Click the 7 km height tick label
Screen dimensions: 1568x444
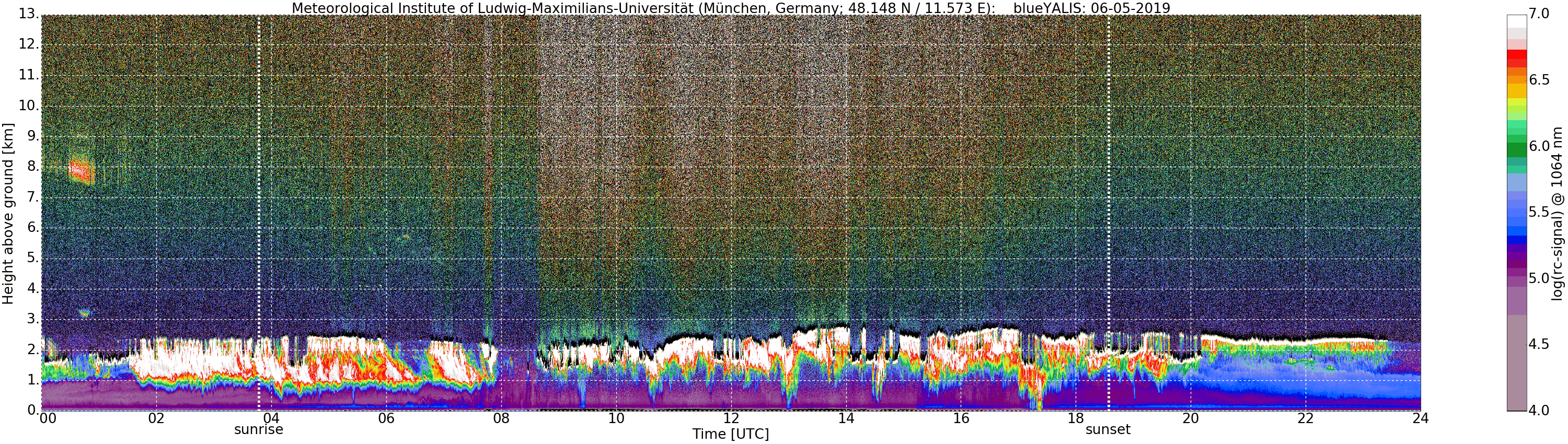(33, 197)
